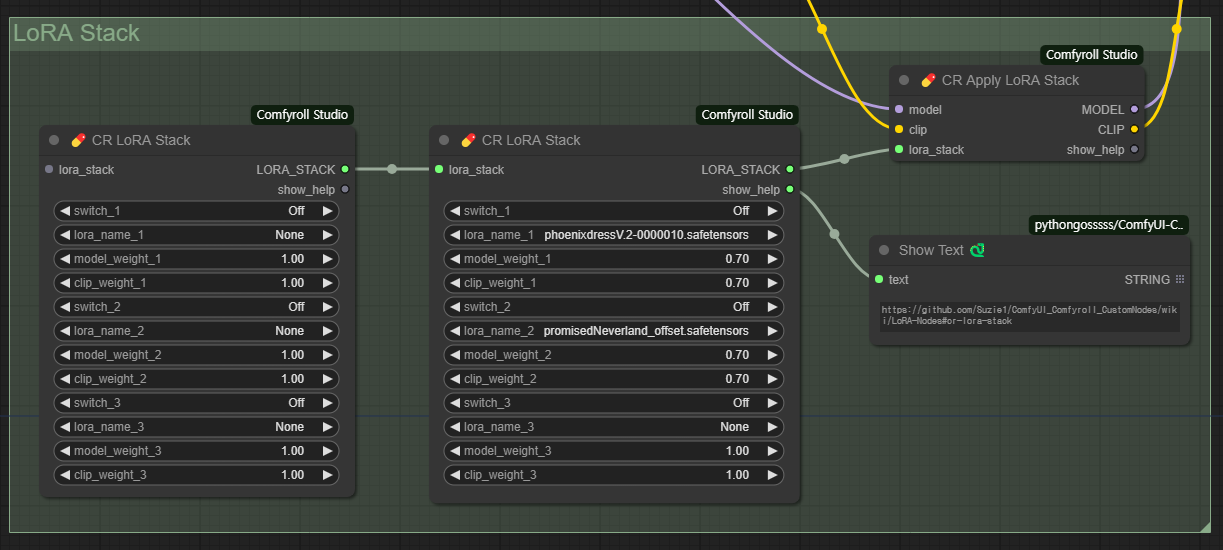The width and height of the screenshot is (1223, 550).
Task: Click the STRING output grid icon
Action: tap(1180, 280)
